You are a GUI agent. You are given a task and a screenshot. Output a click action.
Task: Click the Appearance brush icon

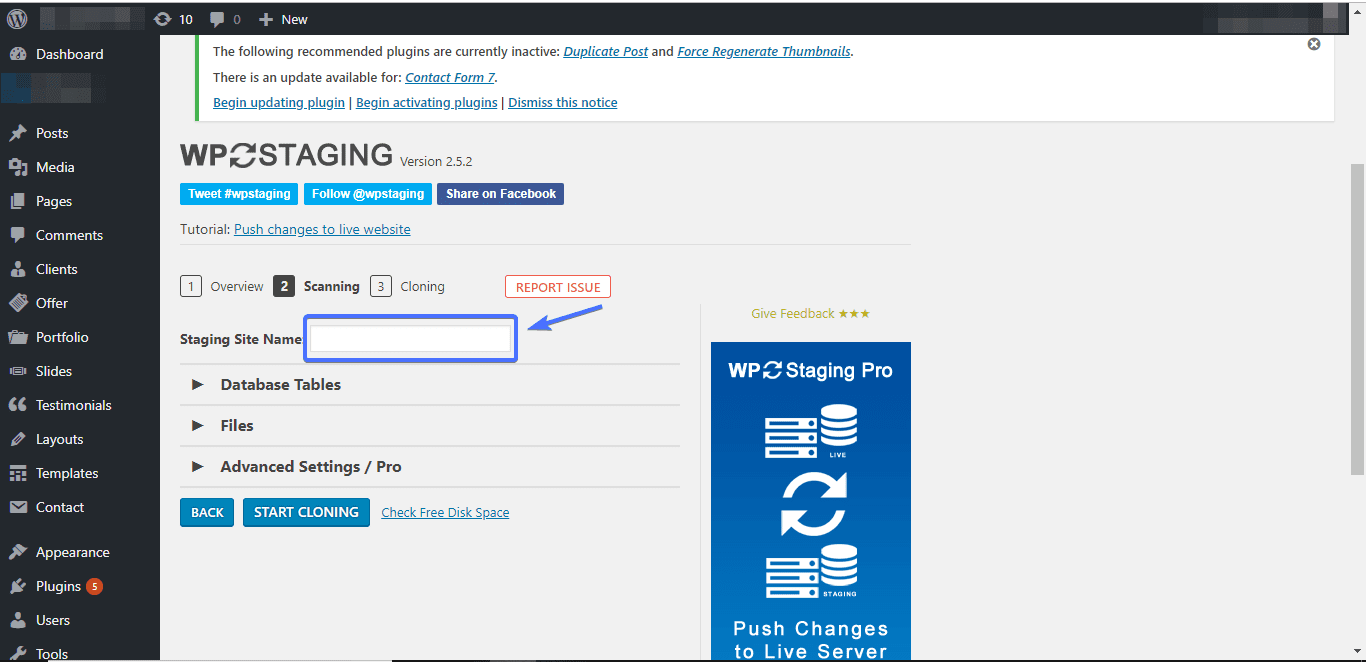[x=18, y=552]
